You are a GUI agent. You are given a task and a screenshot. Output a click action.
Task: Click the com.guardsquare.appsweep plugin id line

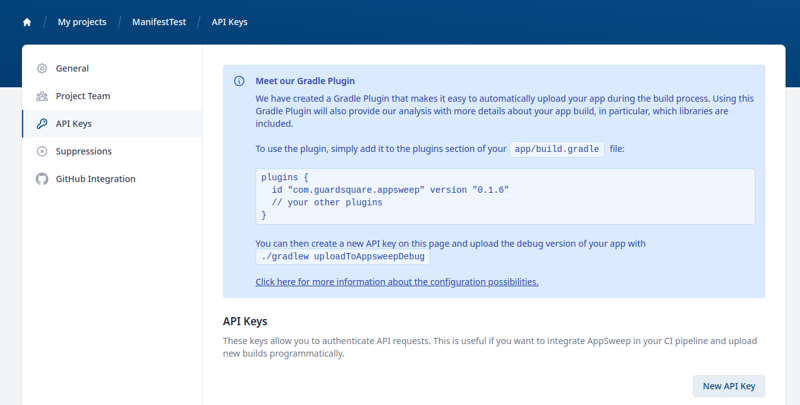coord(390,190)
